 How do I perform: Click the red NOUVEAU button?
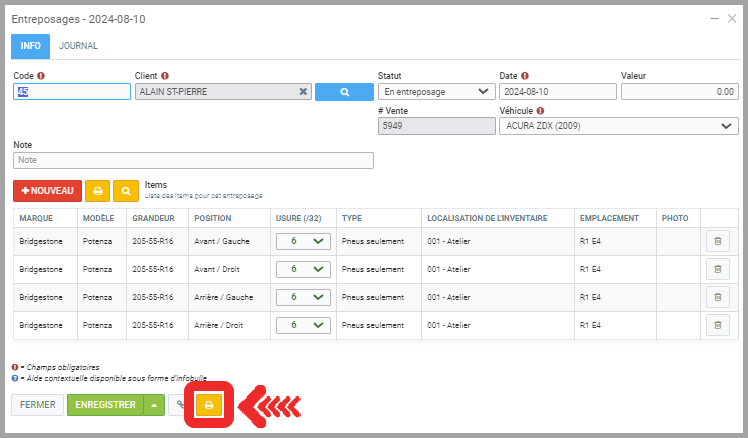pyautogui.click(x=47, y=190)
